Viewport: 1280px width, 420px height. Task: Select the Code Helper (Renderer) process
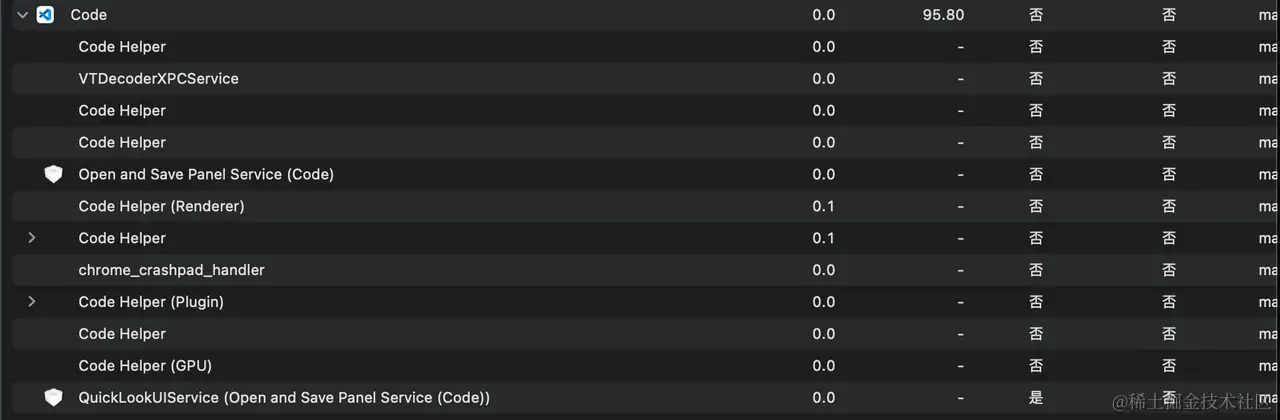pos(161,206)
